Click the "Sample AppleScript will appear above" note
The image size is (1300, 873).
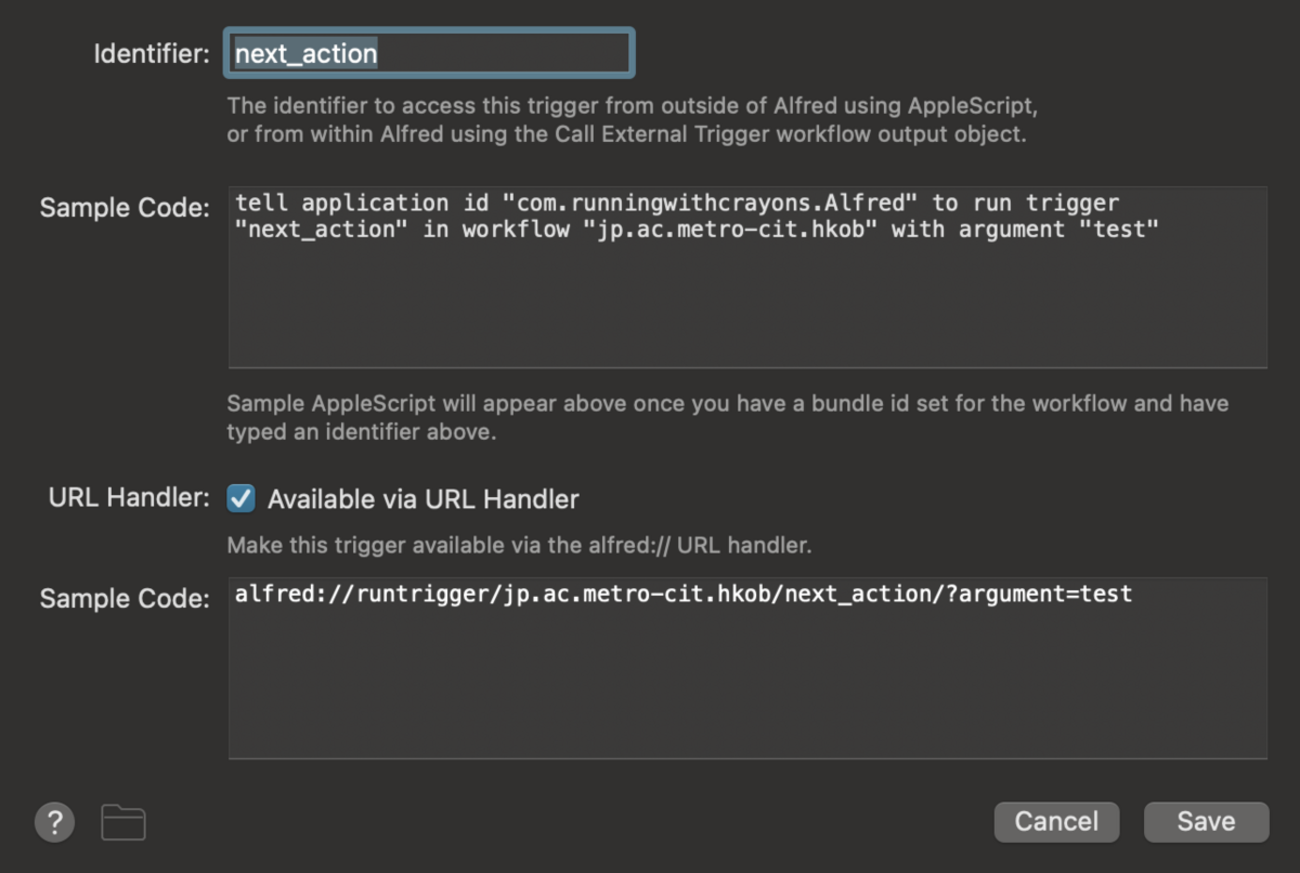[727, 418]
